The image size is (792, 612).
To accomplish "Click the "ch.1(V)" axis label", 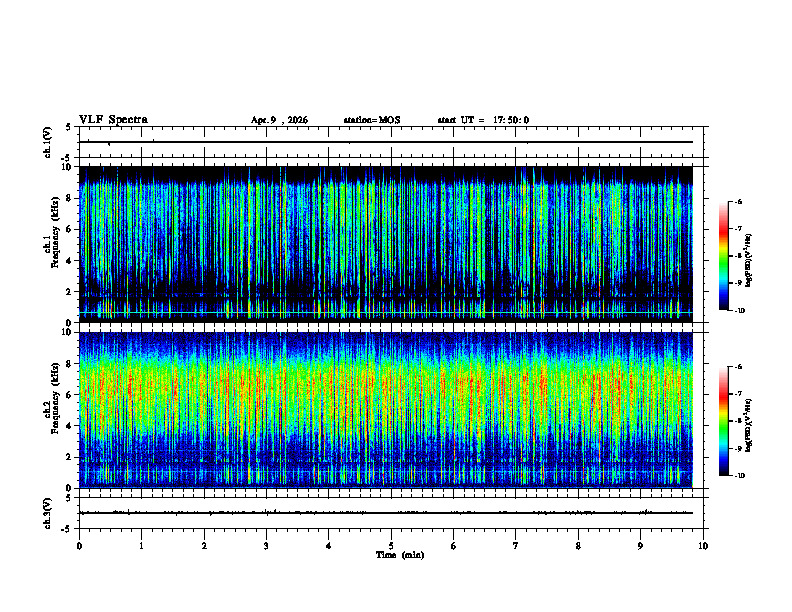I will pos(47,142).
